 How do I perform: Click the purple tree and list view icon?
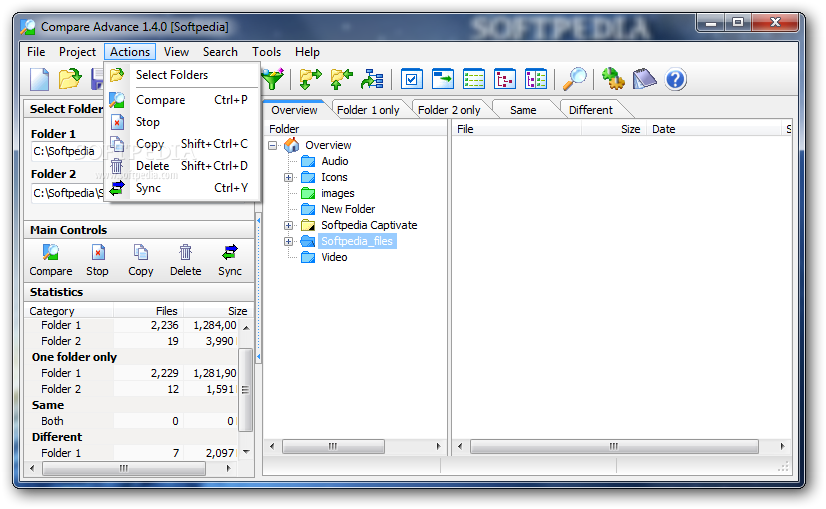(x=536, y=79)
